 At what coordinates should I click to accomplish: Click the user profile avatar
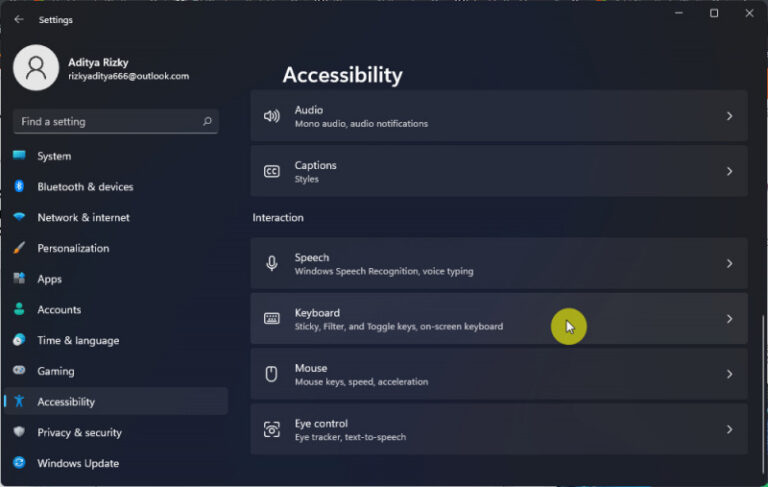point(36,68)
